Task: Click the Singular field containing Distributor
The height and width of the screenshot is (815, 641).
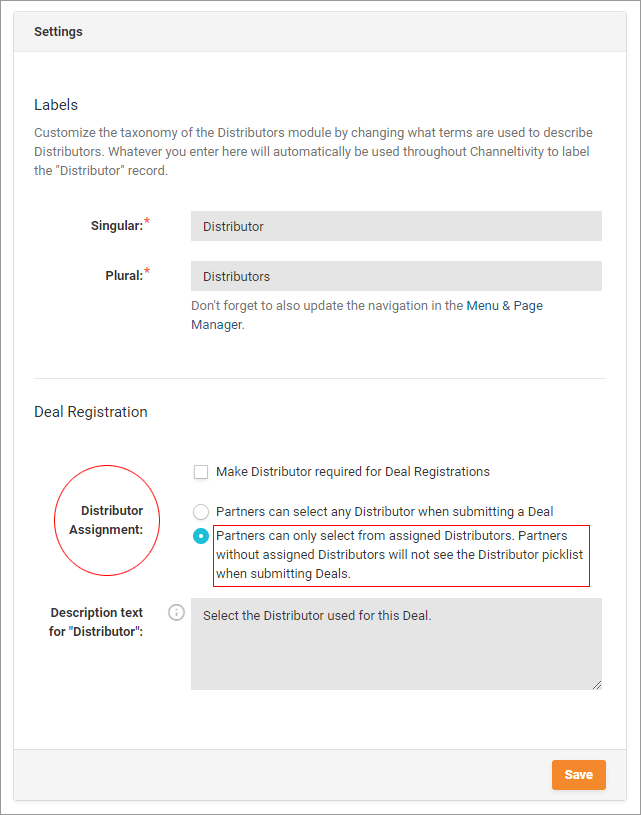Action: (x=396, y=226)
